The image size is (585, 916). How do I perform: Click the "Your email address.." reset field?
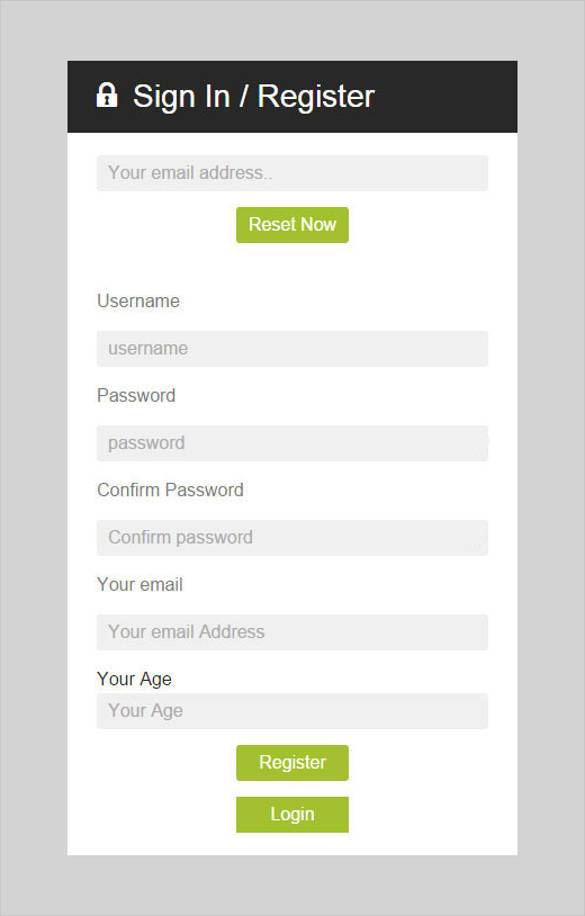(291, 172)
